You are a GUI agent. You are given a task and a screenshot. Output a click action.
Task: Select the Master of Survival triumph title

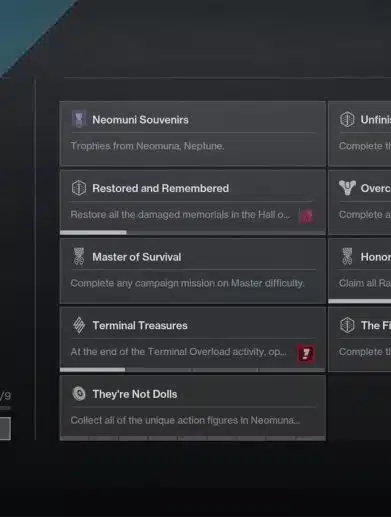pos(137,257)
